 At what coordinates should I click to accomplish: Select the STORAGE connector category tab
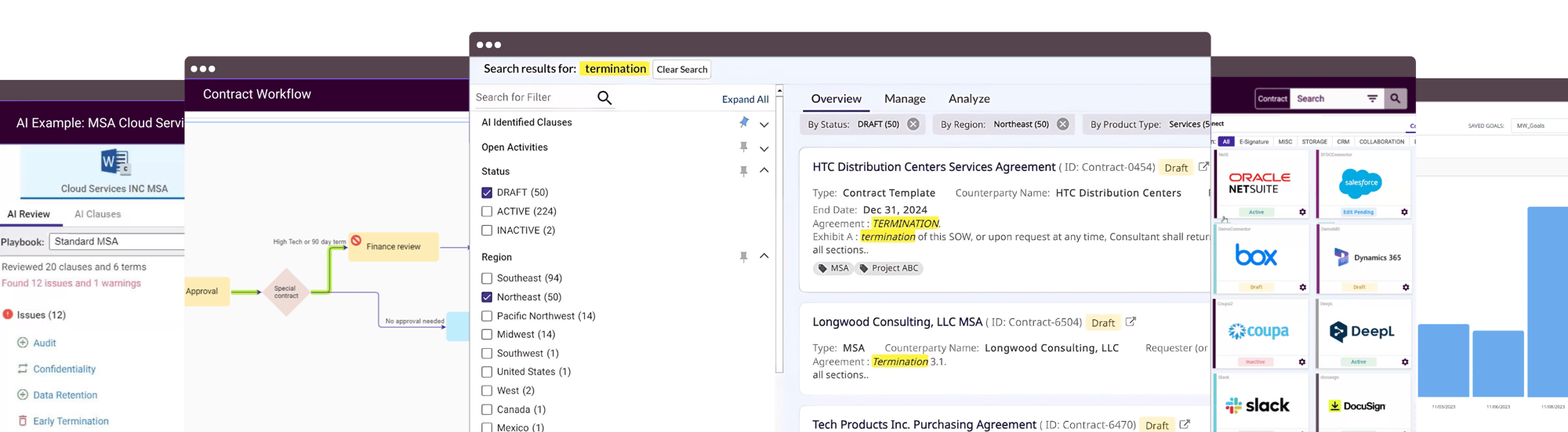[1314, 142]
